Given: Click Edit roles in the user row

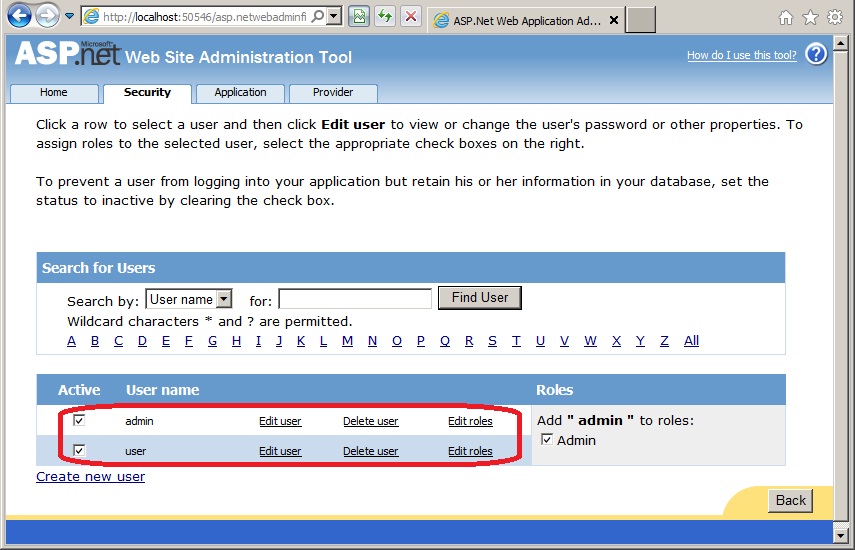Looking at the screenshot, I should (x=471, y=451).
